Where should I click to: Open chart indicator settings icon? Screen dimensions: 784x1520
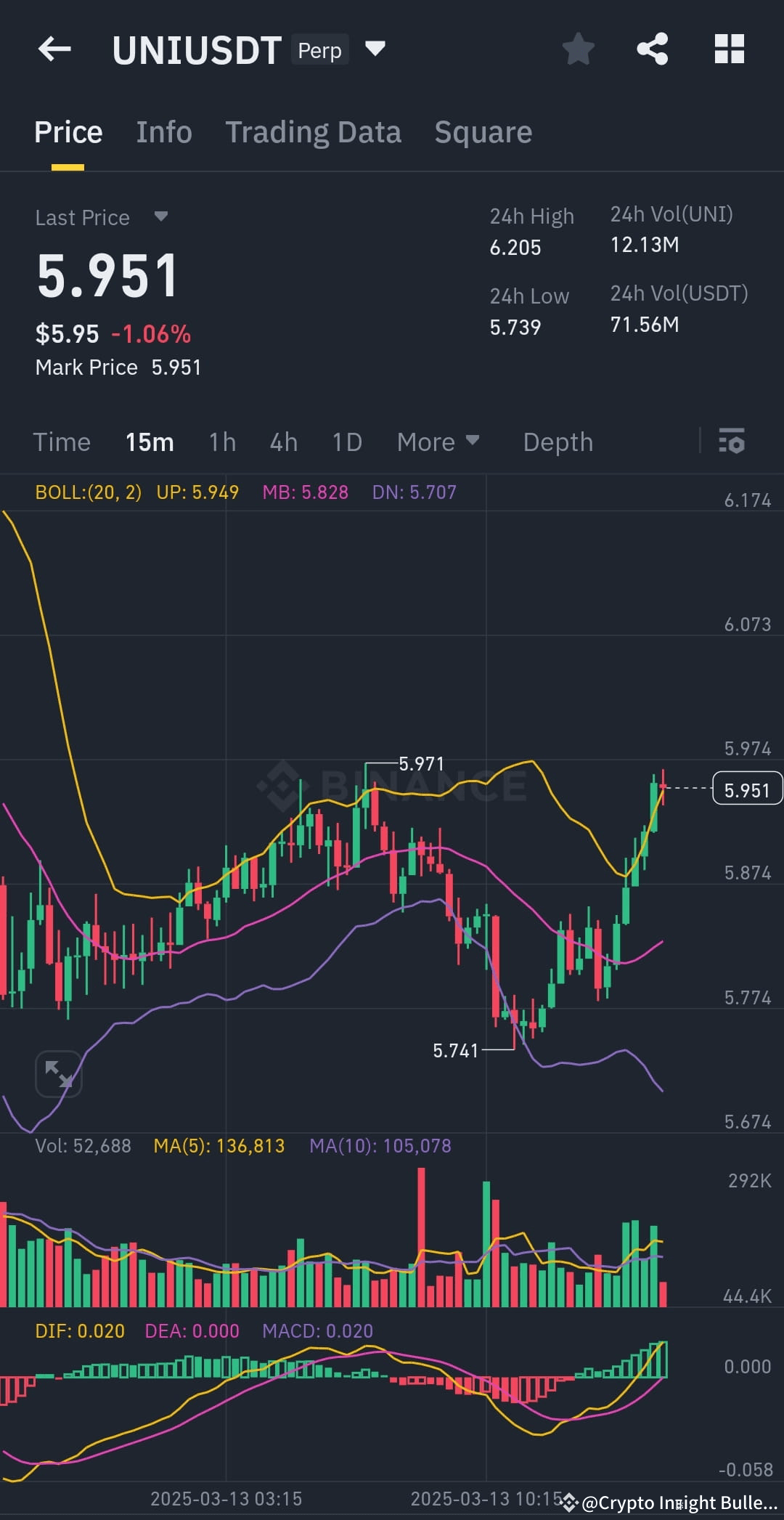tap(732, 442)
